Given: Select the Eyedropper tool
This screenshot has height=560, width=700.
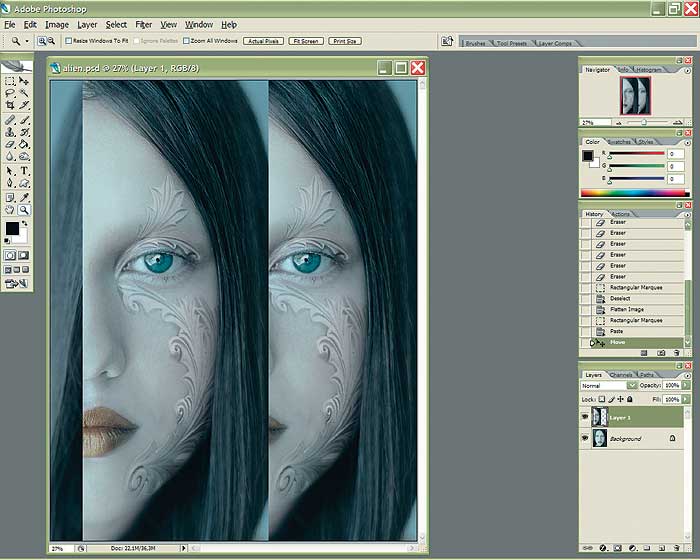Looking at the screenshot, I should (24, 198).
